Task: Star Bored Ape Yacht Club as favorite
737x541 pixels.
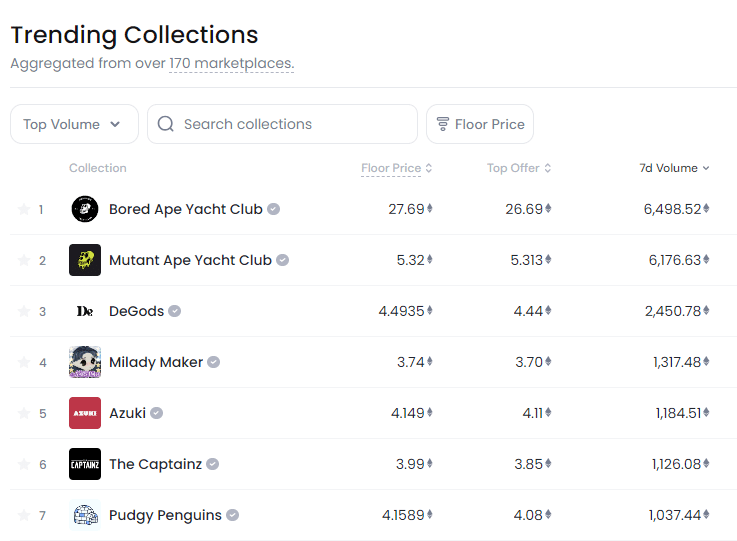Action: (x=24, y=209)
